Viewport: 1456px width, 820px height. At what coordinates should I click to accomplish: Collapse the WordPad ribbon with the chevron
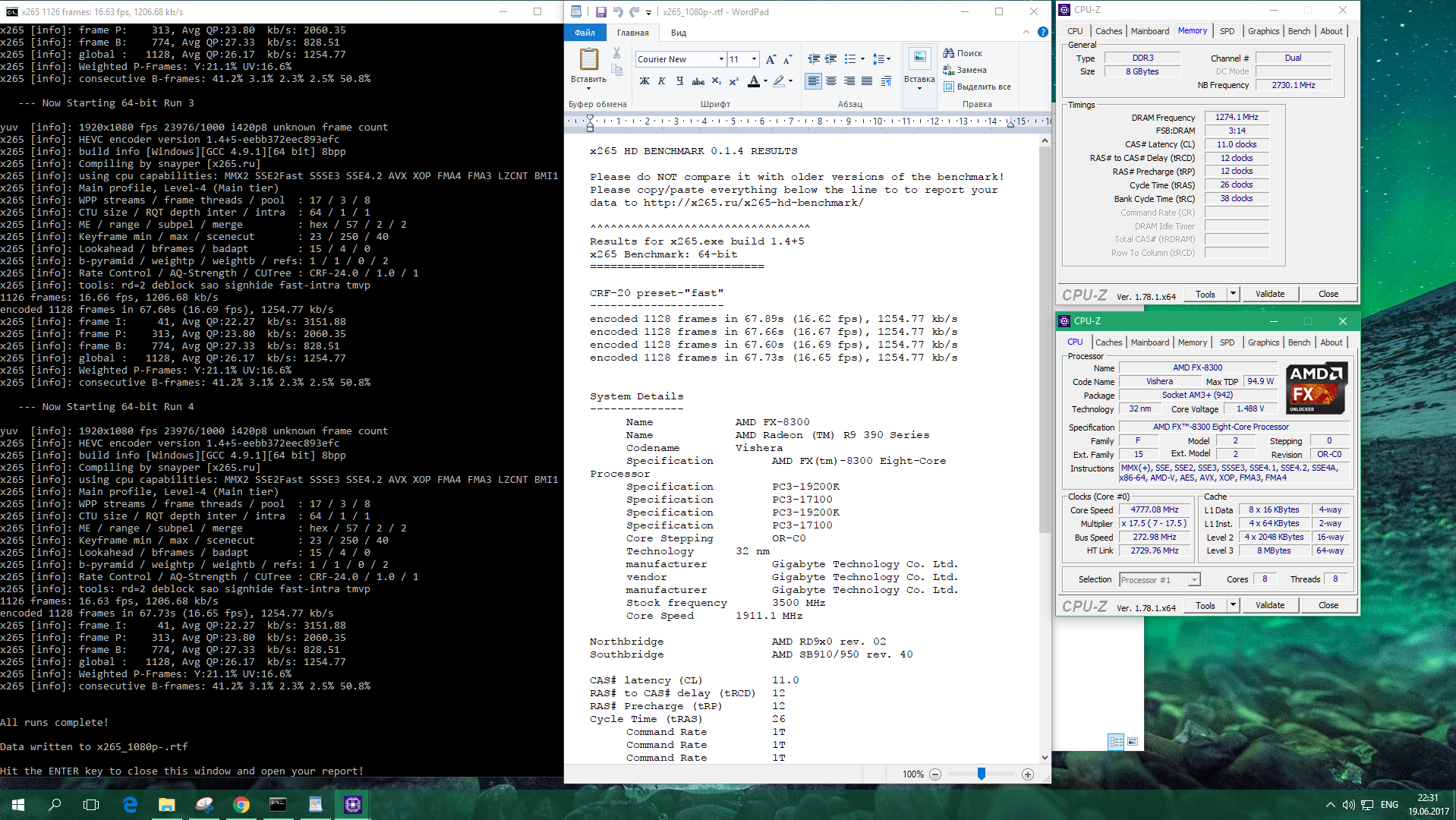(1026, 32)
